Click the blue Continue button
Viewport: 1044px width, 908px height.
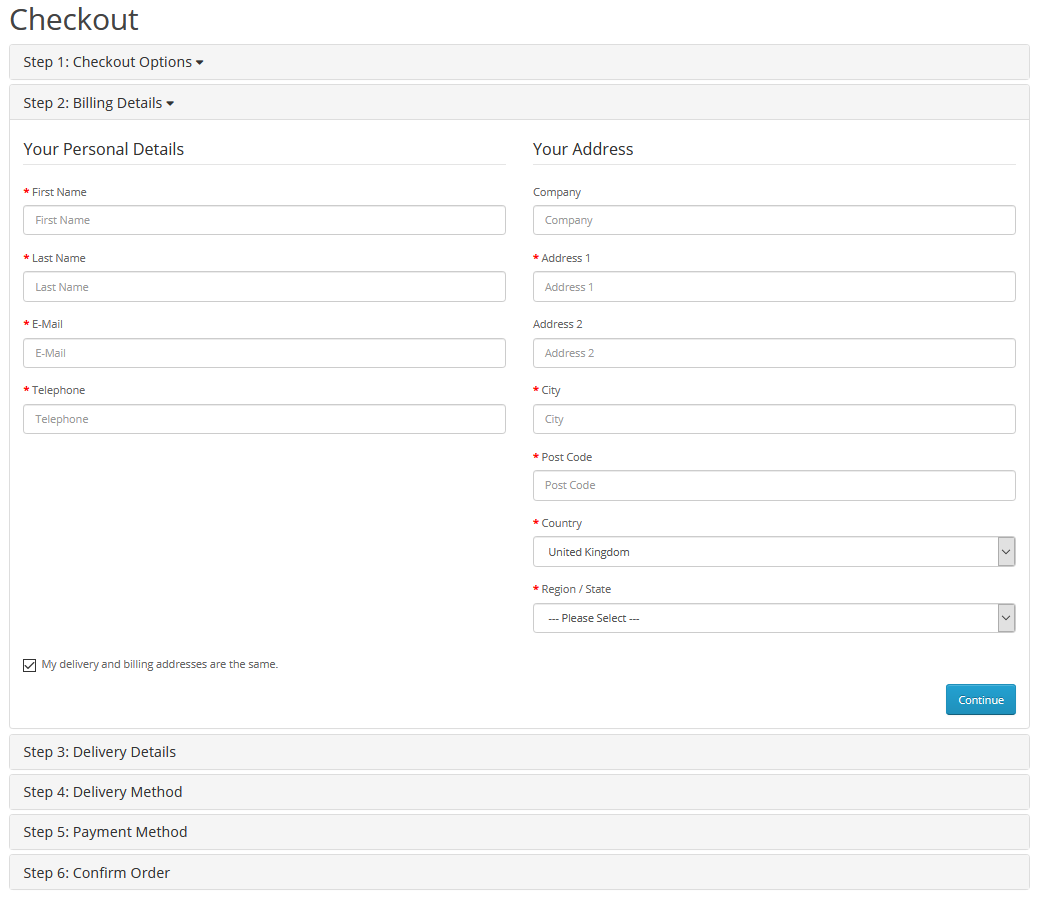[980, 700]
